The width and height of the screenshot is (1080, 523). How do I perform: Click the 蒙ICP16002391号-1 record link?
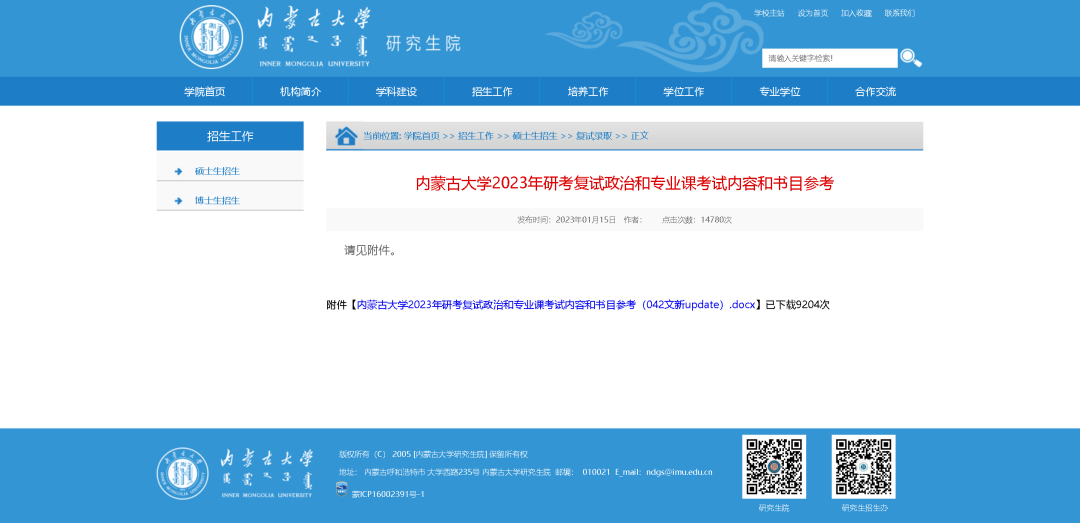coord(388,494)
